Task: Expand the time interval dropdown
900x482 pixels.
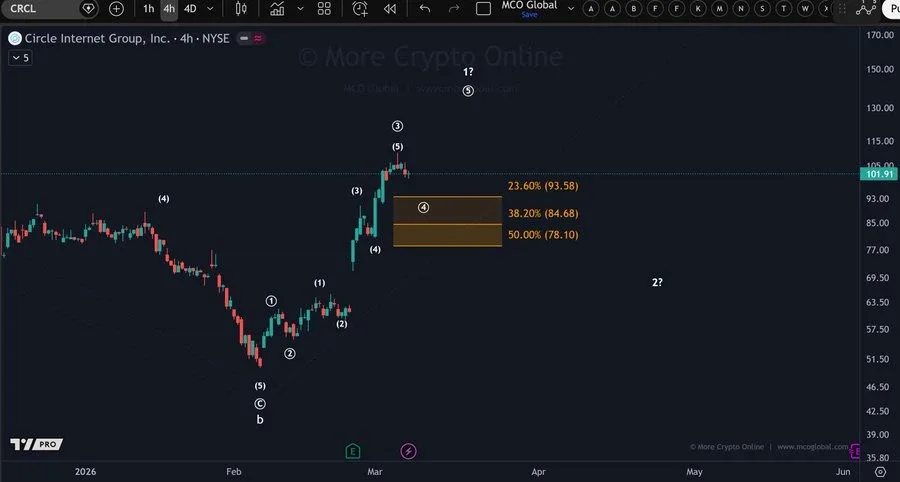Action: coord(210,9)
